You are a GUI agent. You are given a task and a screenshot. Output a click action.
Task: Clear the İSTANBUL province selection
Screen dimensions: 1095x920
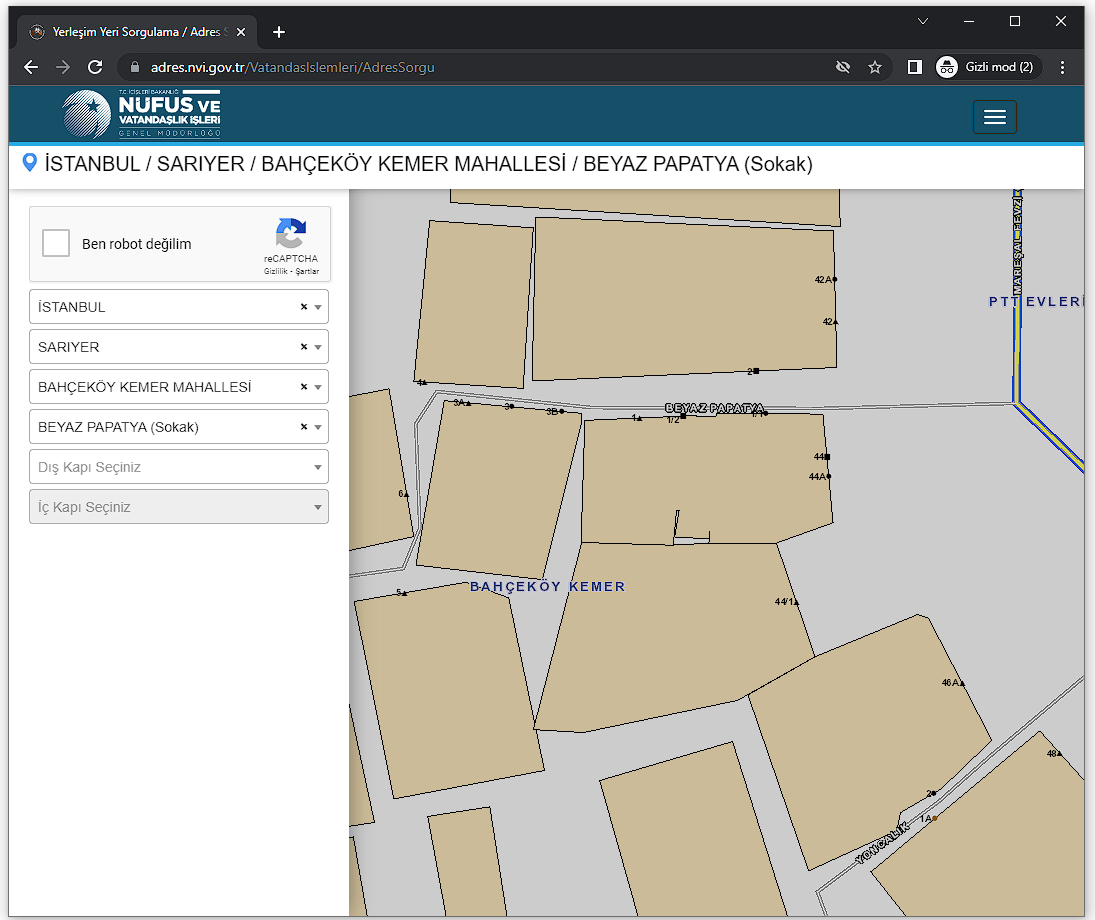[303, 307]
